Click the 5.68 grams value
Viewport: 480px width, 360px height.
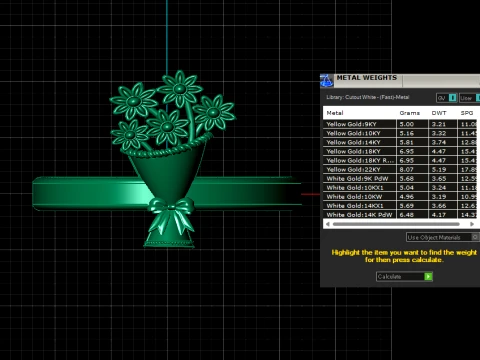(x=407, y=178)
